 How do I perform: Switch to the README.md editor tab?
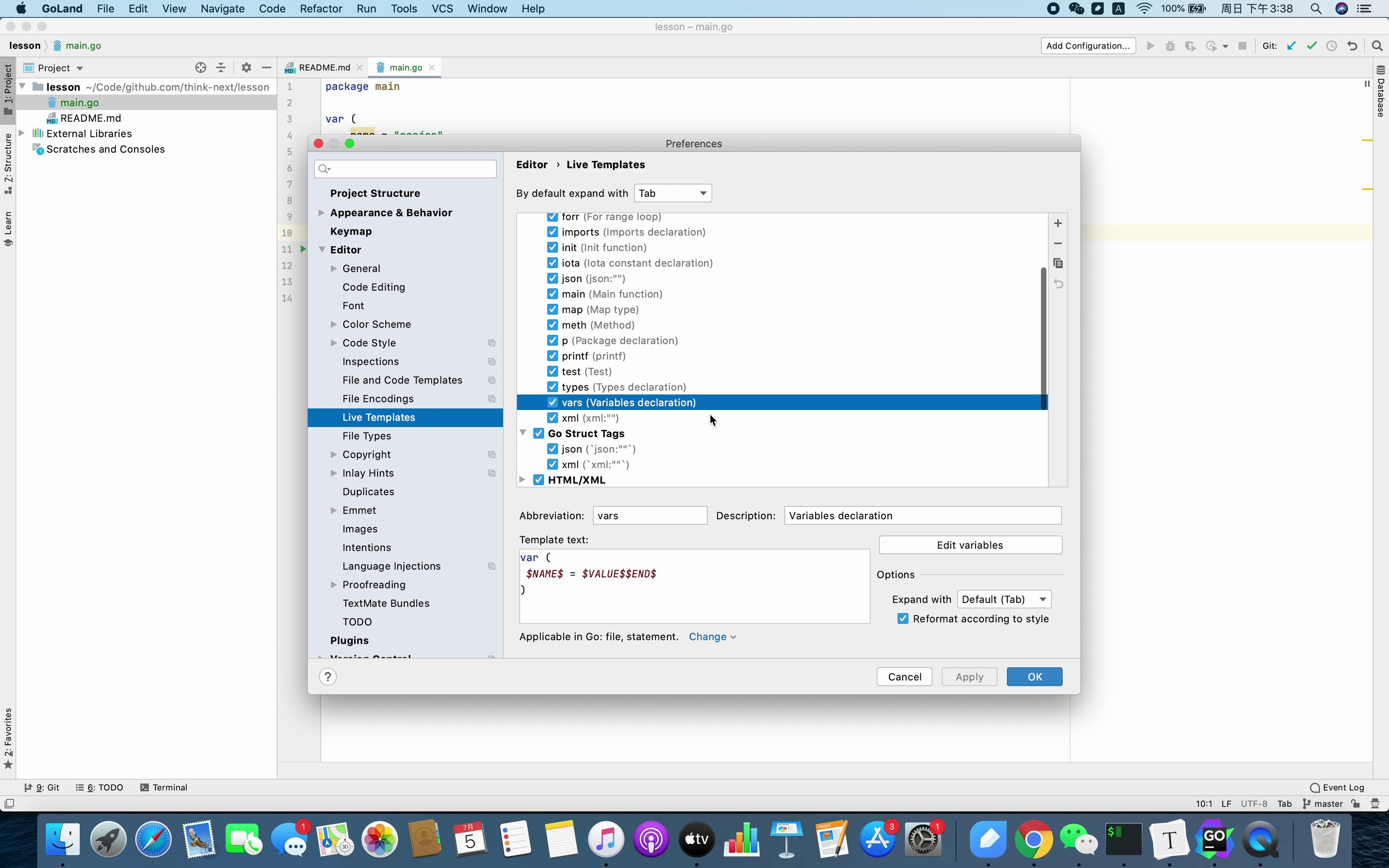point(324,68)
